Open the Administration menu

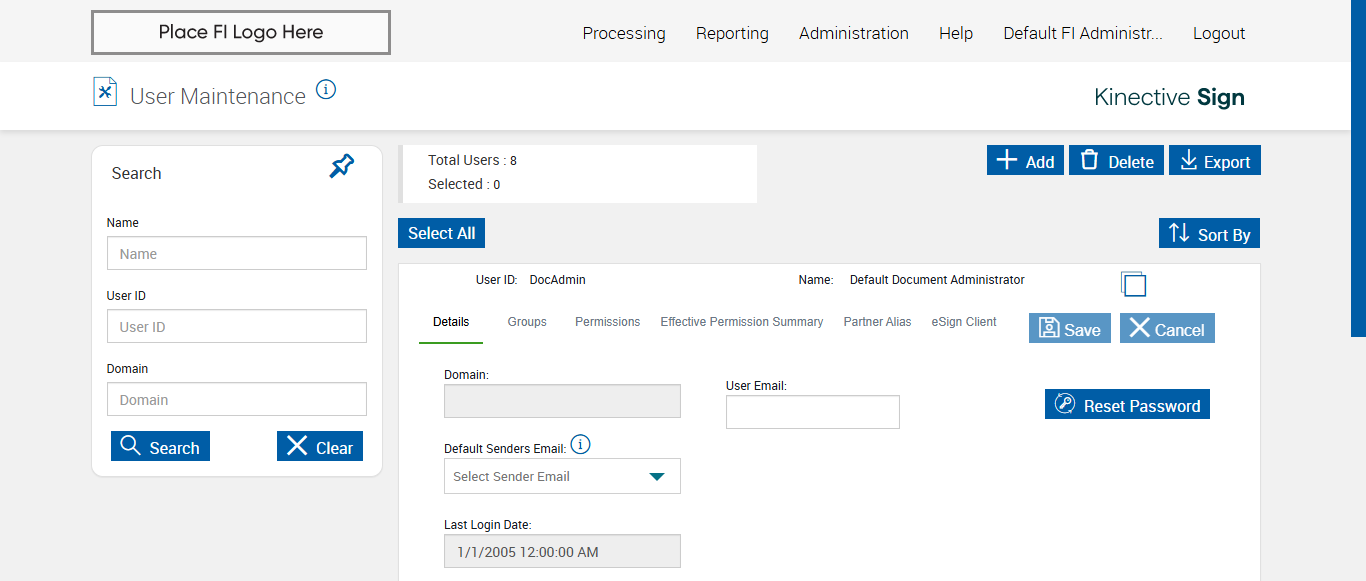(x=853, y=33)
